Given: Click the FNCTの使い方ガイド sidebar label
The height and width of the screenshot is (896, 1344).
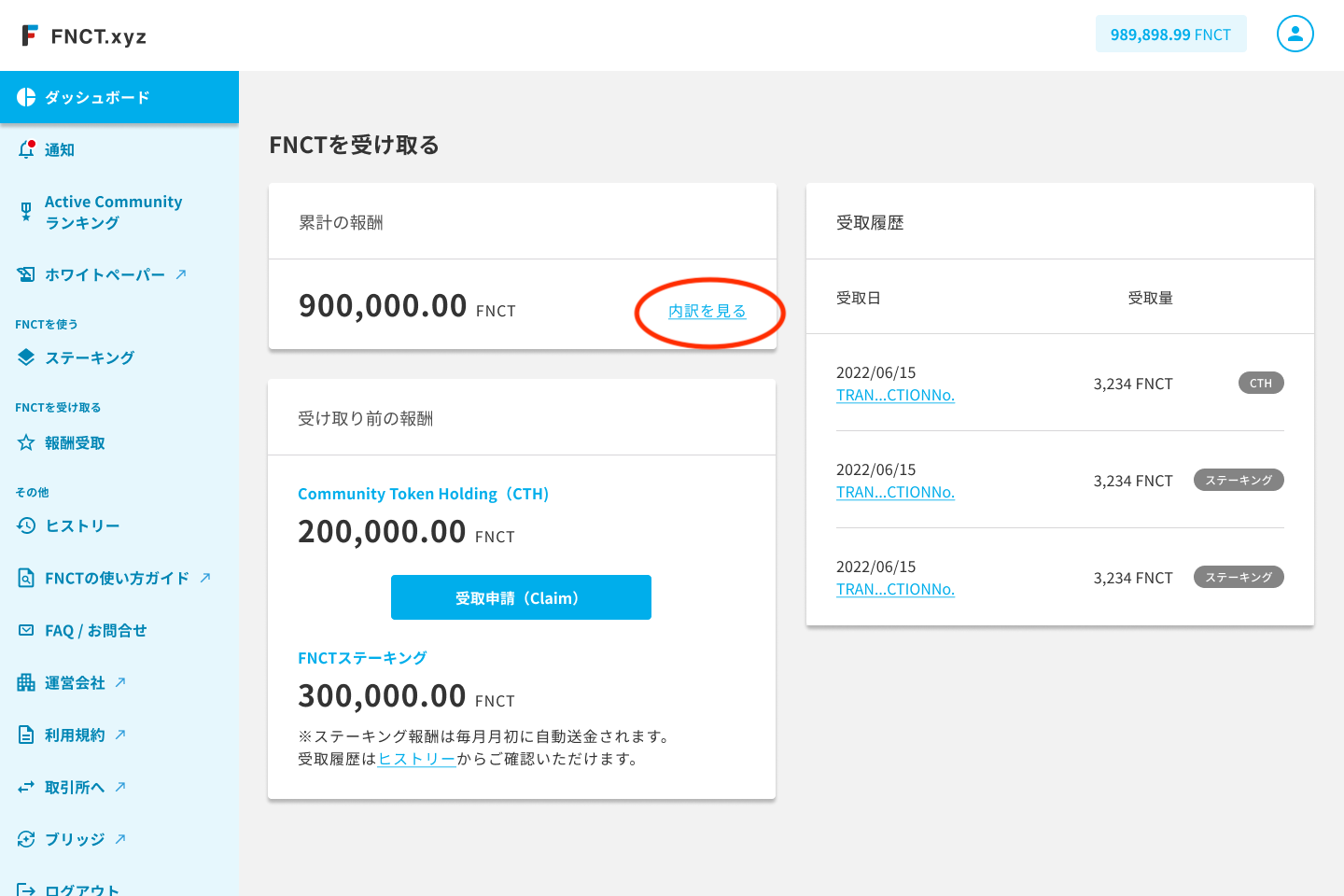Looking at the screenshot, I should 117,578.
